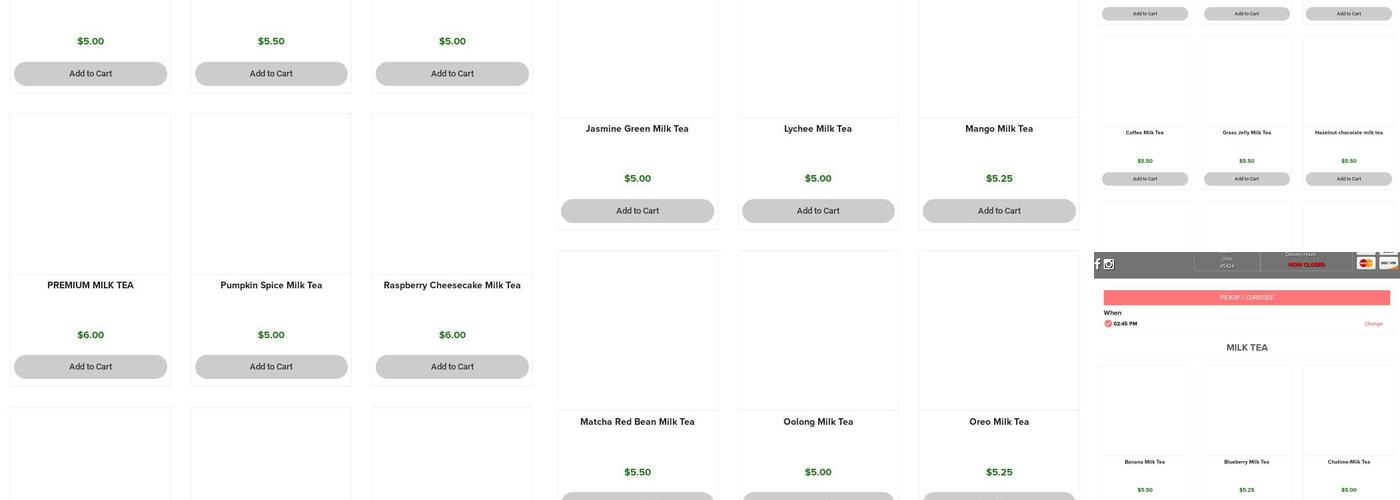Image resolution: width=1400 pixels, height=500 pixels.
Task: Open the Matcha Red Bean Milk Tea title
Action: (x=637, y=422)
